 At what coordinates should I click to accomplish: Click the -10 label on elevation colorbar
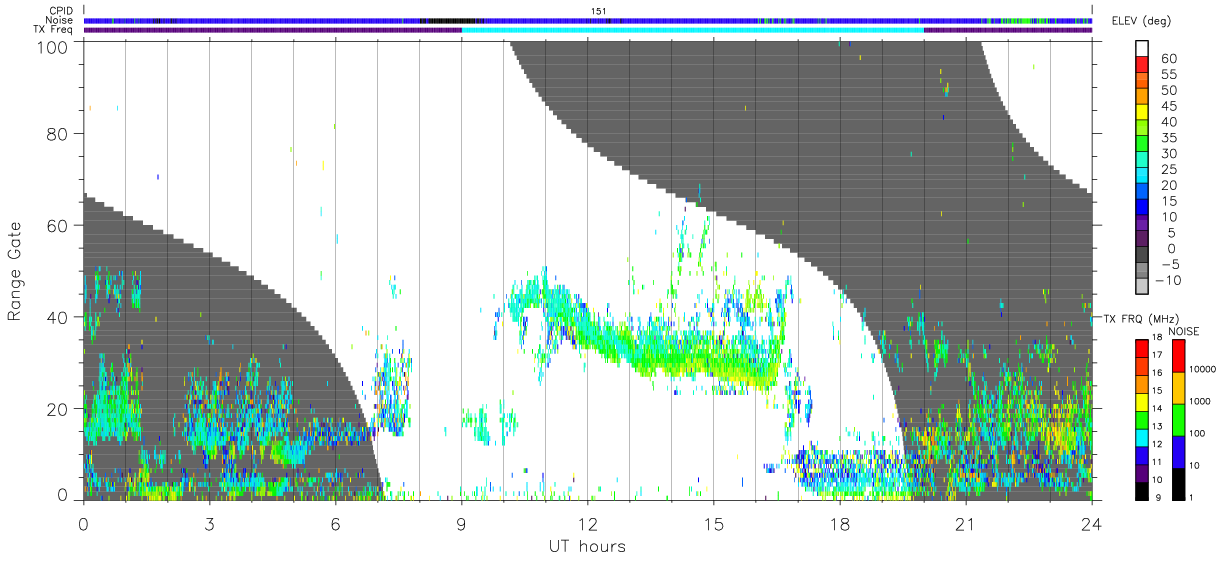[1169, 279]
